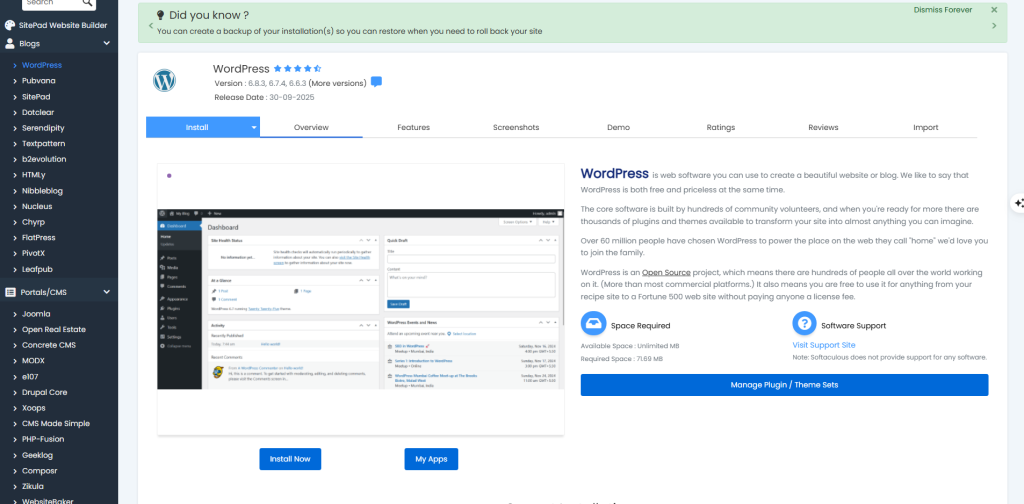
Task: Click the purple carousel dot above screenshot
Action: coord(169,176)
